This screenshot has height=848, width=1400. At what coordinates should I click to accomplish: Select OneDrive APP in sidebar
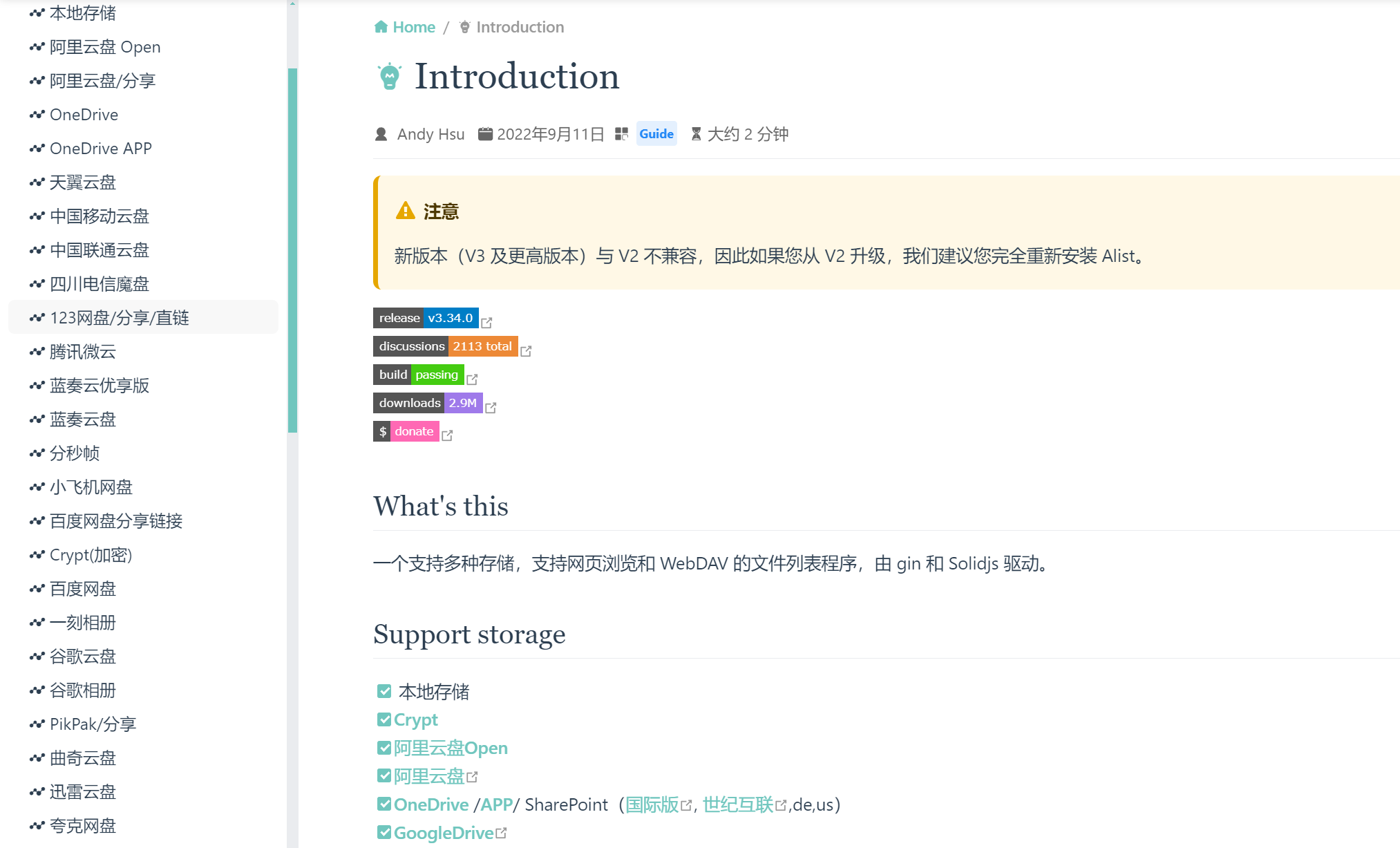point(100,149)
